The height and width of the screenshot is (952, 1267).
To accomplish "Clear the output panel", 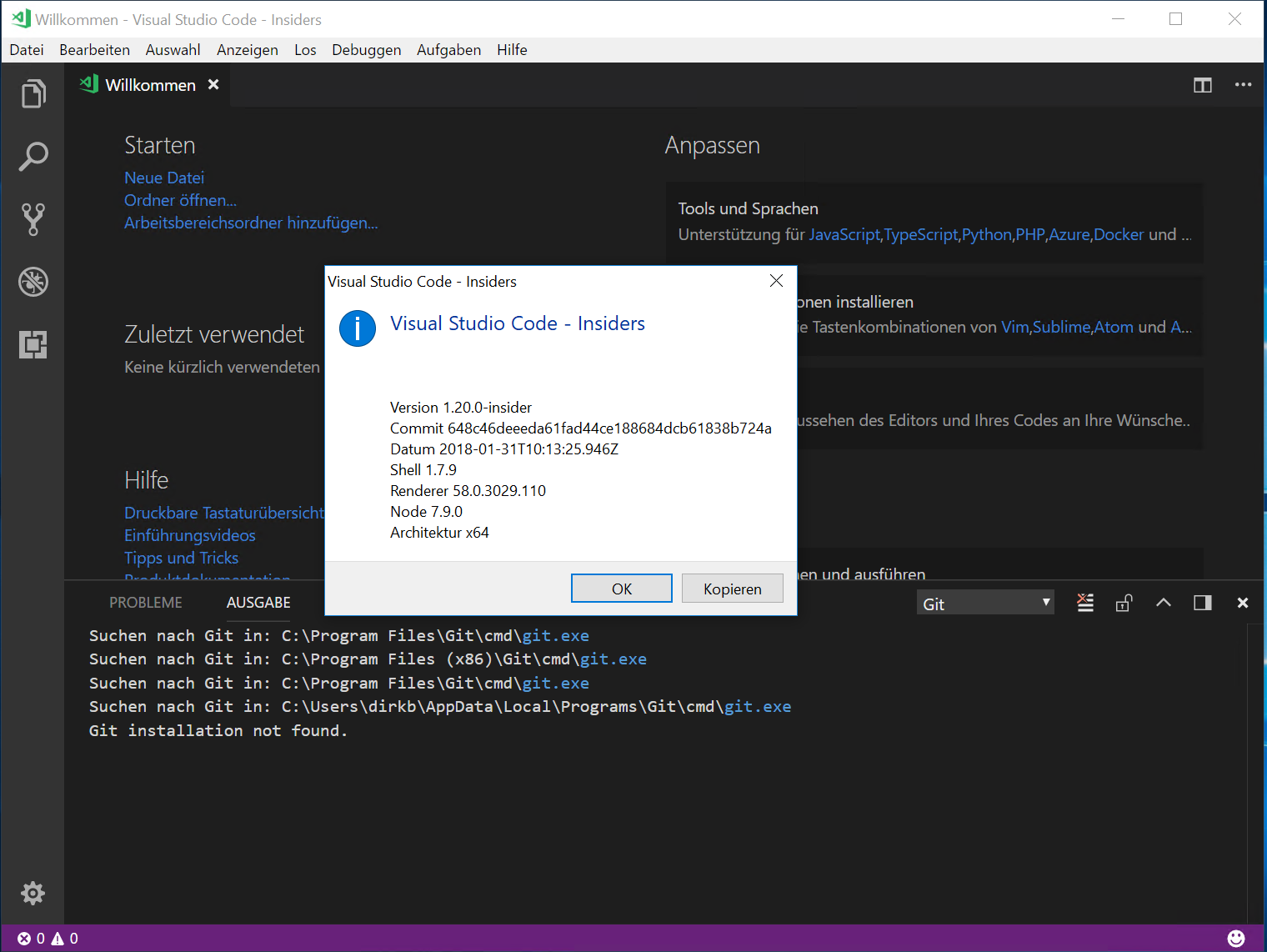I will [1084, 602].
